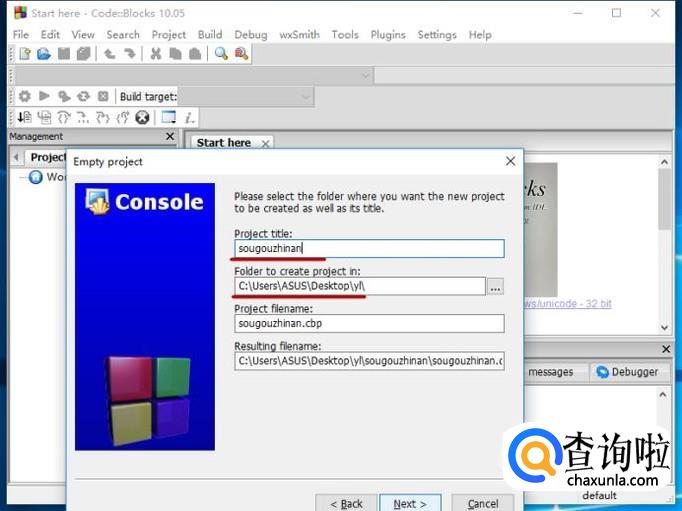Open the Build menu
The width and height of the screenshot is (682, 511).
pyautogui.click(x=210, y=35)
